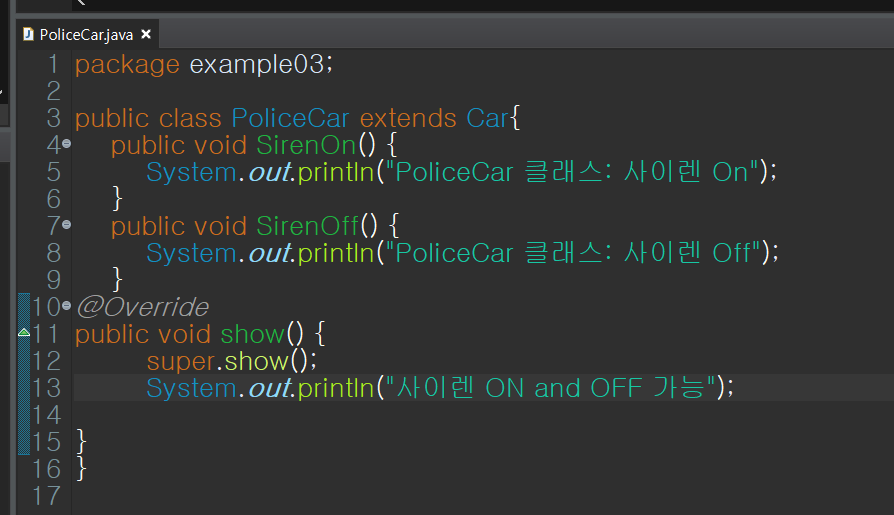Close the PoliceCar.java tab

(x=146, y=34)
